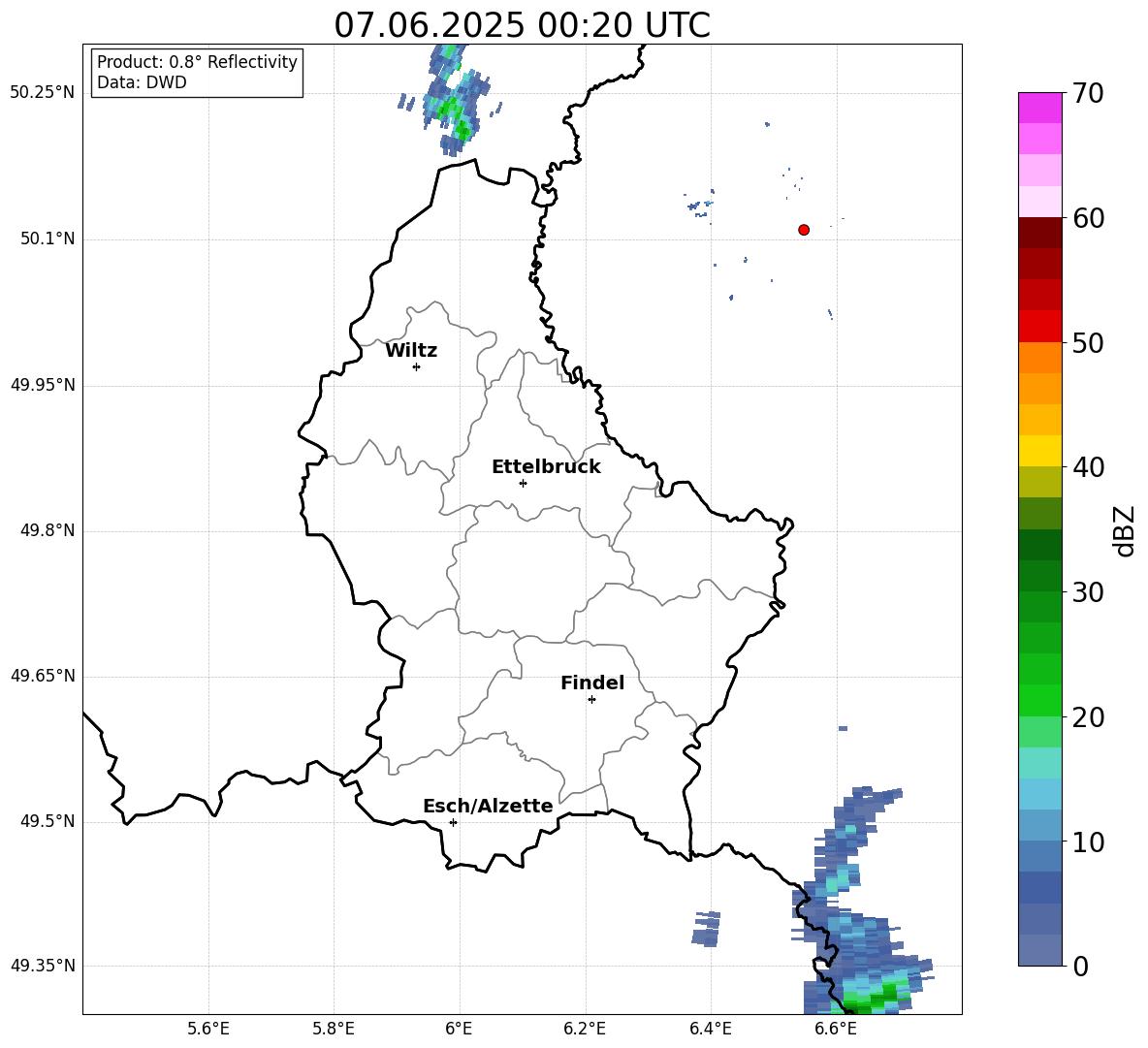Image resolution: width=1148 pixels, height=1048 pixels.
Task: Click the 5.6°E longitude label
Action: click(x=208, y=1029)
